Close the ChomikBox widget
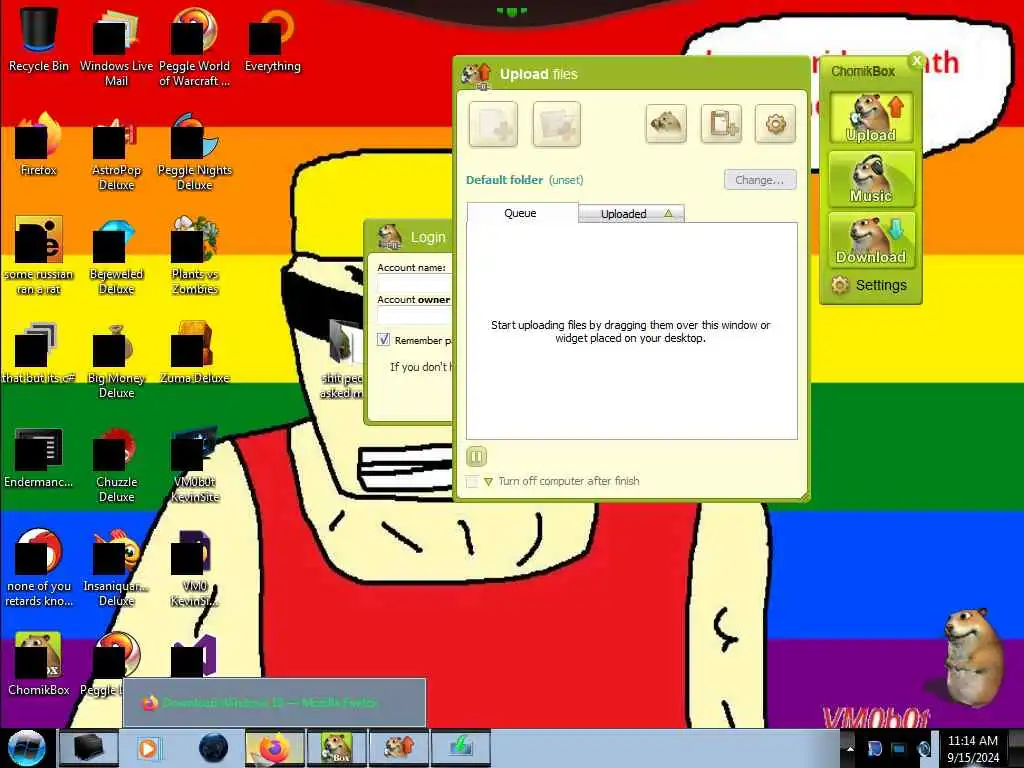Viewport: 1024px width, 768px height. click(x=916, y=61)
